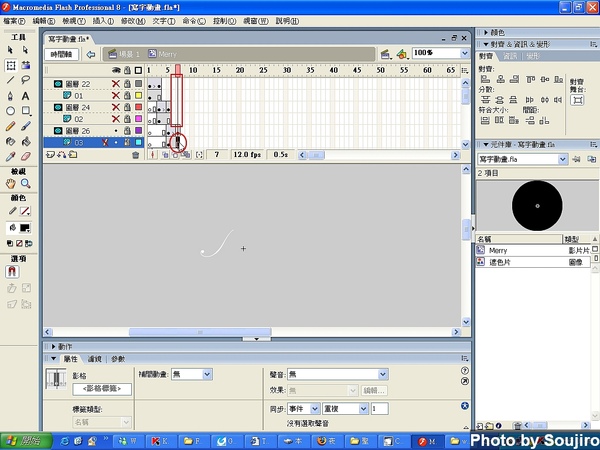This screenshot has height=450, width=600.
Task: Pick the Lasso tool
Action: pyautogui.click(x=26, y=80)
